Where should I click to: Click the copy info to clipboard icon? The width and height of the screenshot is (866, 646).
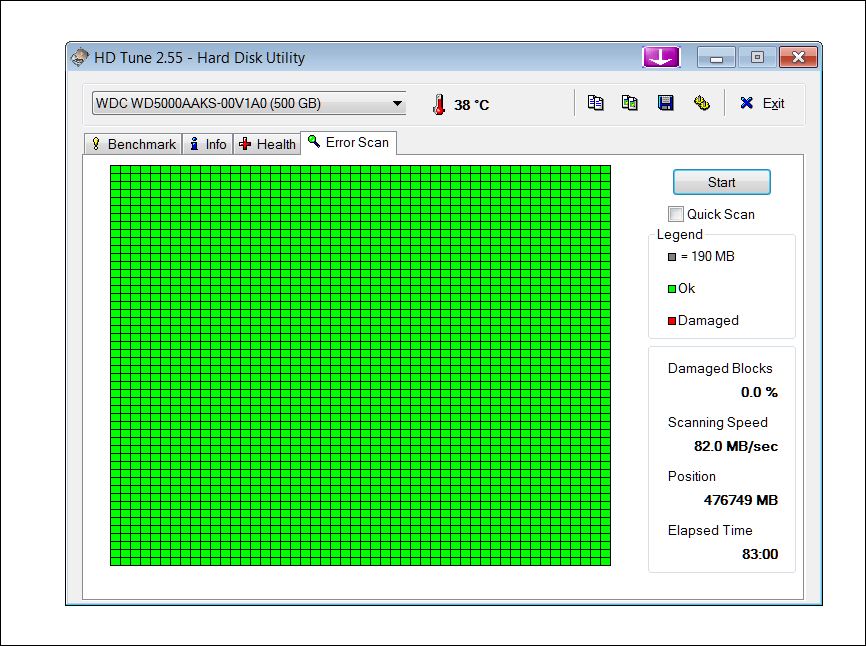[595, 103]
